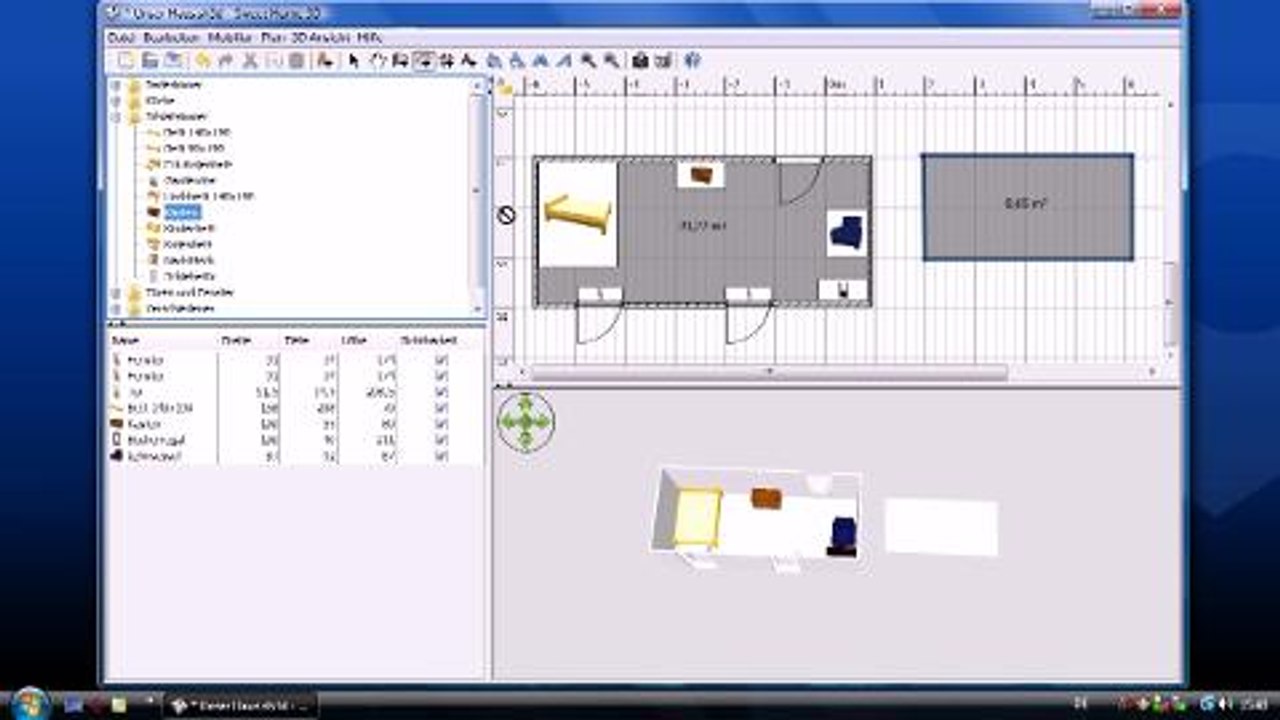1280x720 pixels.
Task: Click the plan's horizontal scrollbar thumb
Action: [768, 372]
